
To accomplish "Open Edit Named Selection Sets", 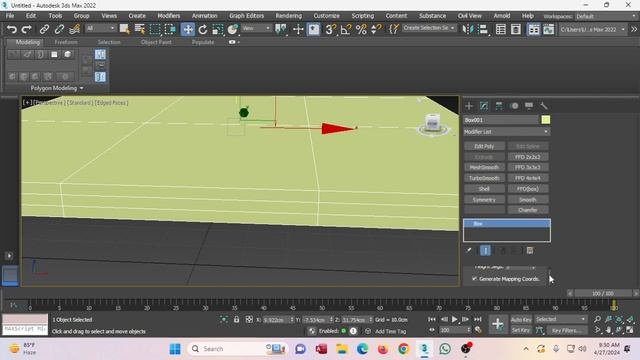I will click(x=394, y=29).
